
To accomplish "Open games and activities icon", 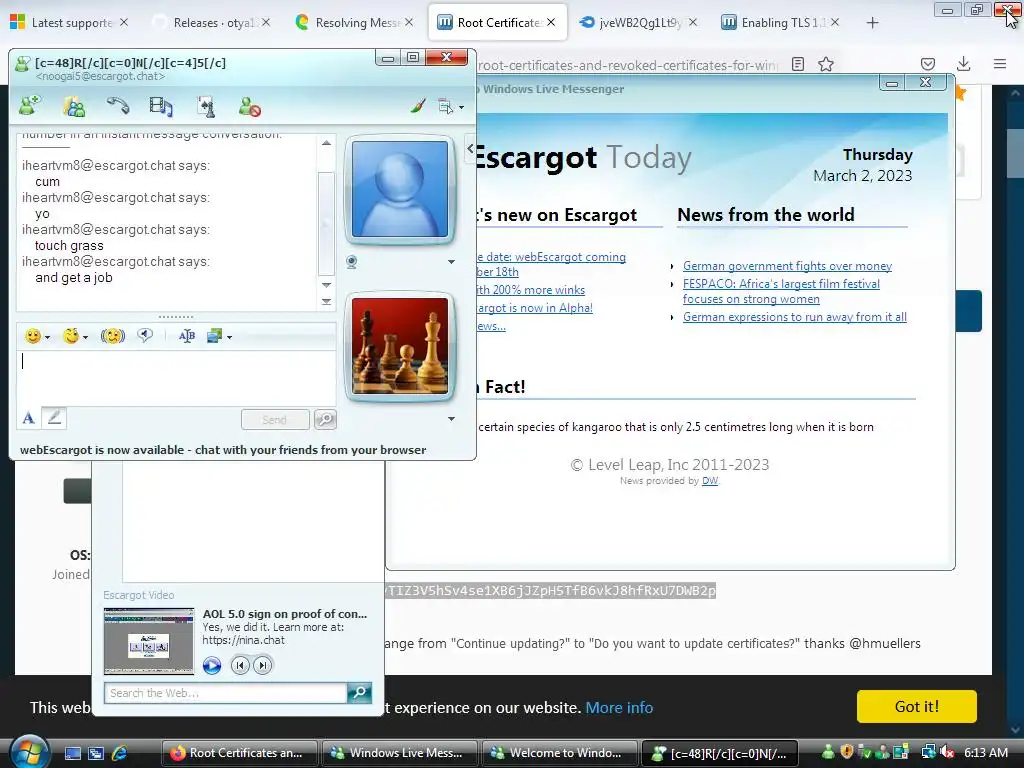I will coord(206,106).
